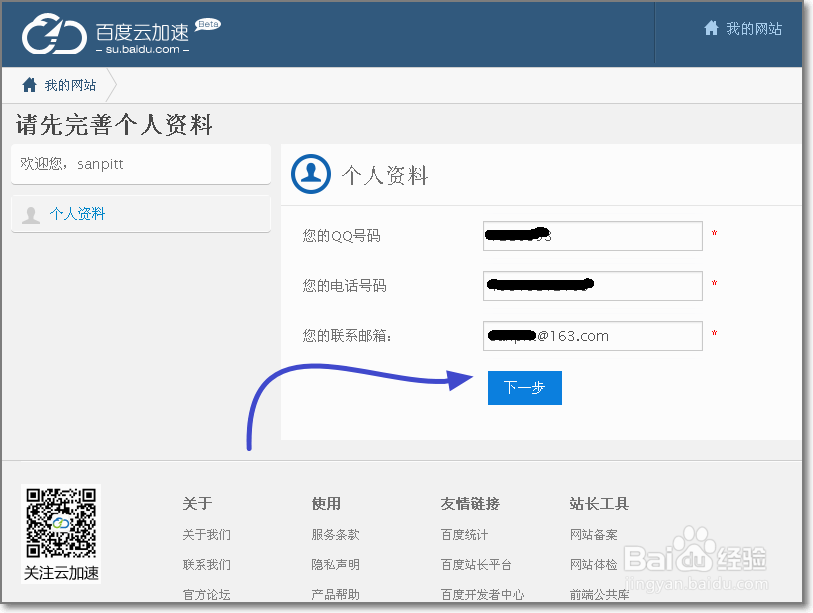Click the home icon beside 我的网站 top right
The height and width of the screenshot is (613, 813).
pos(710,28)
